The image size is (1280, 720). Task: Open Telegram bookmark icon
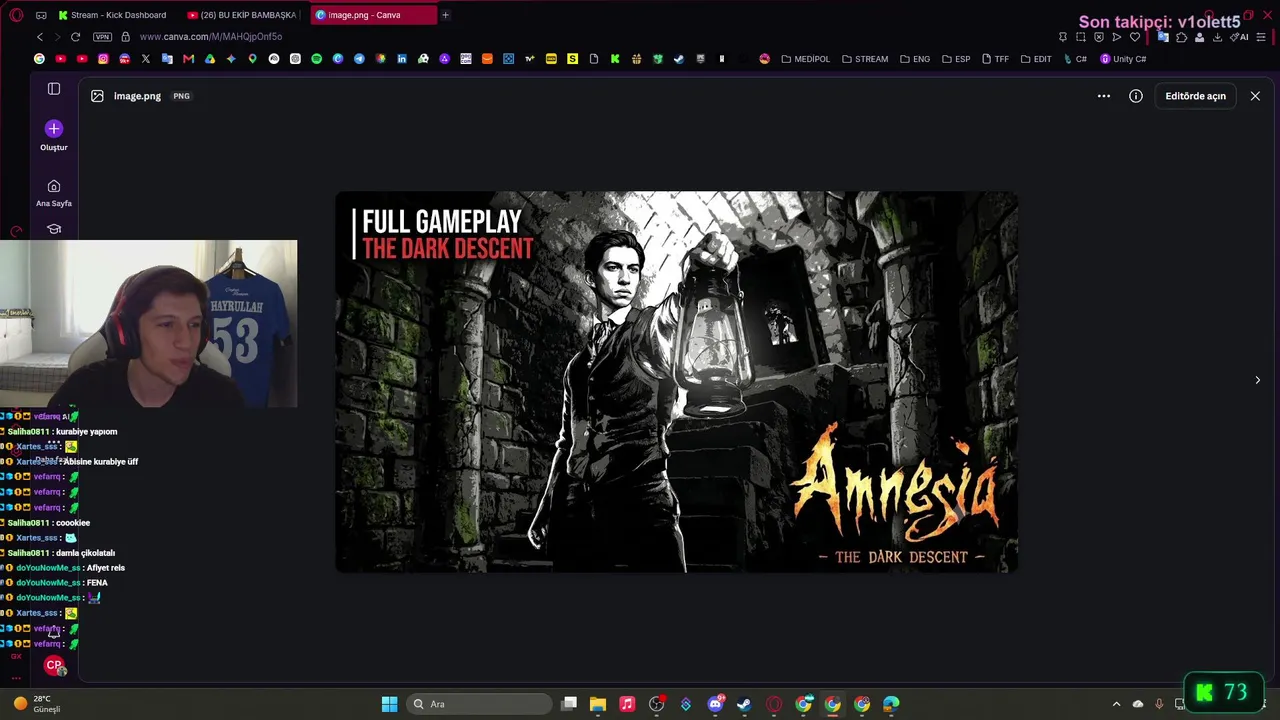pos(359,59)
